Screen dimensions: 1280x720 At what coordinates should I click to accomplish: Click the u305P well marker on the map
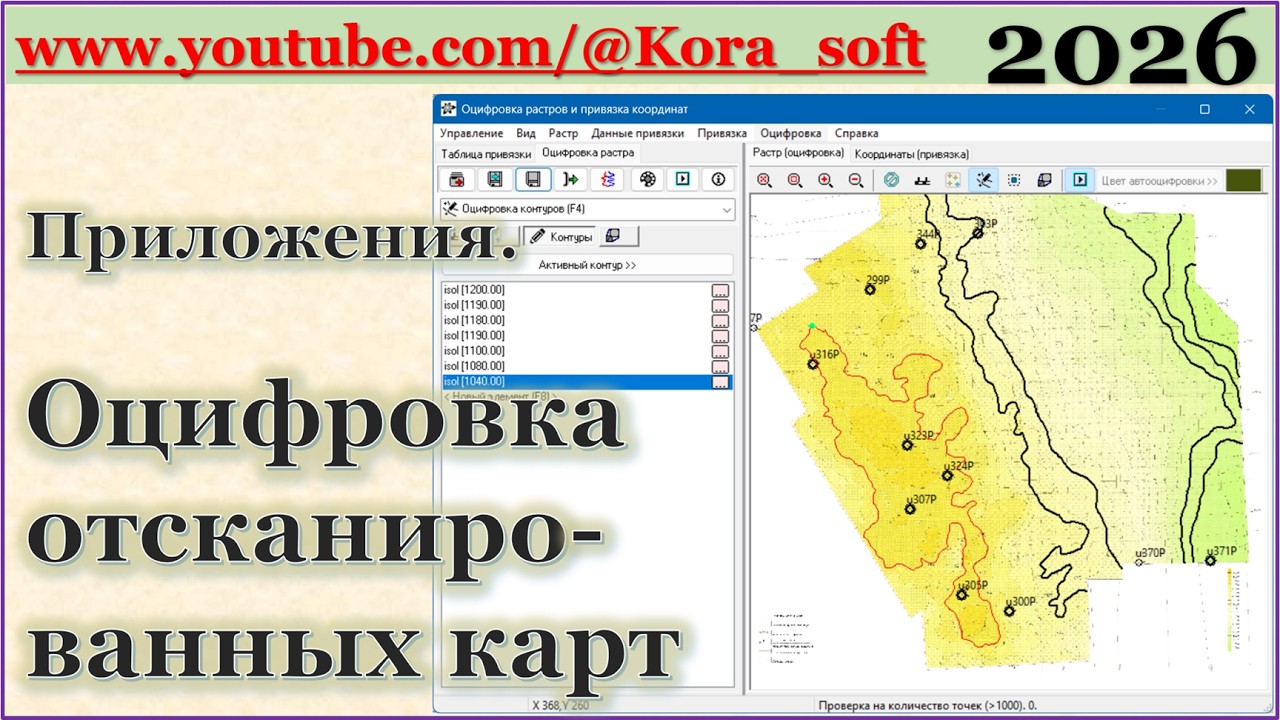961,595
